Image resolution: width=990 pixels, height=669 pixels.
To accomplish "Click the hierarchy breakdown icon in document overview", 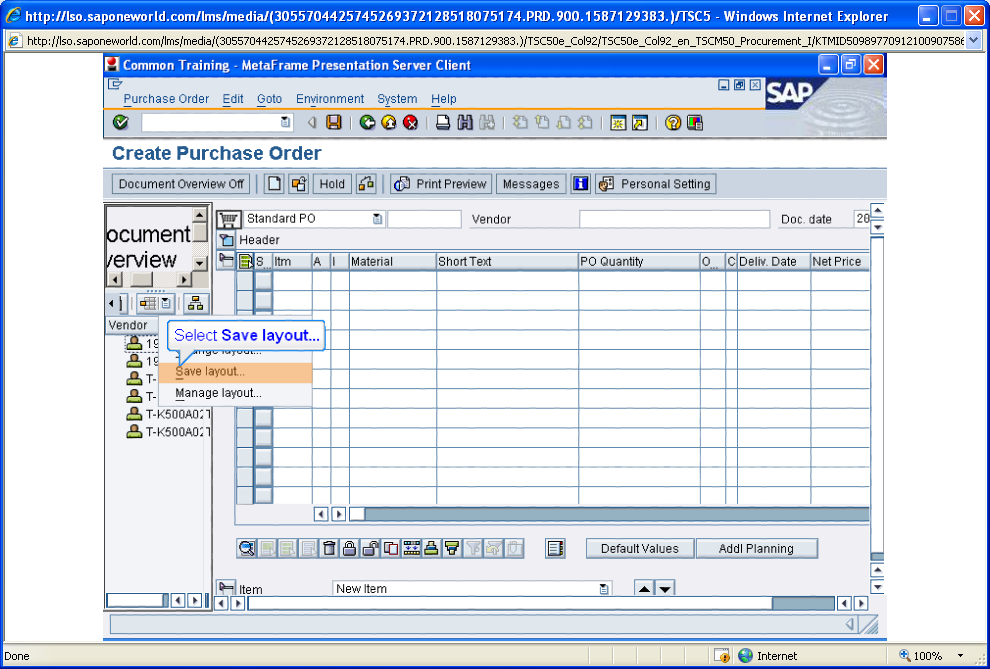I will point(196,304).
